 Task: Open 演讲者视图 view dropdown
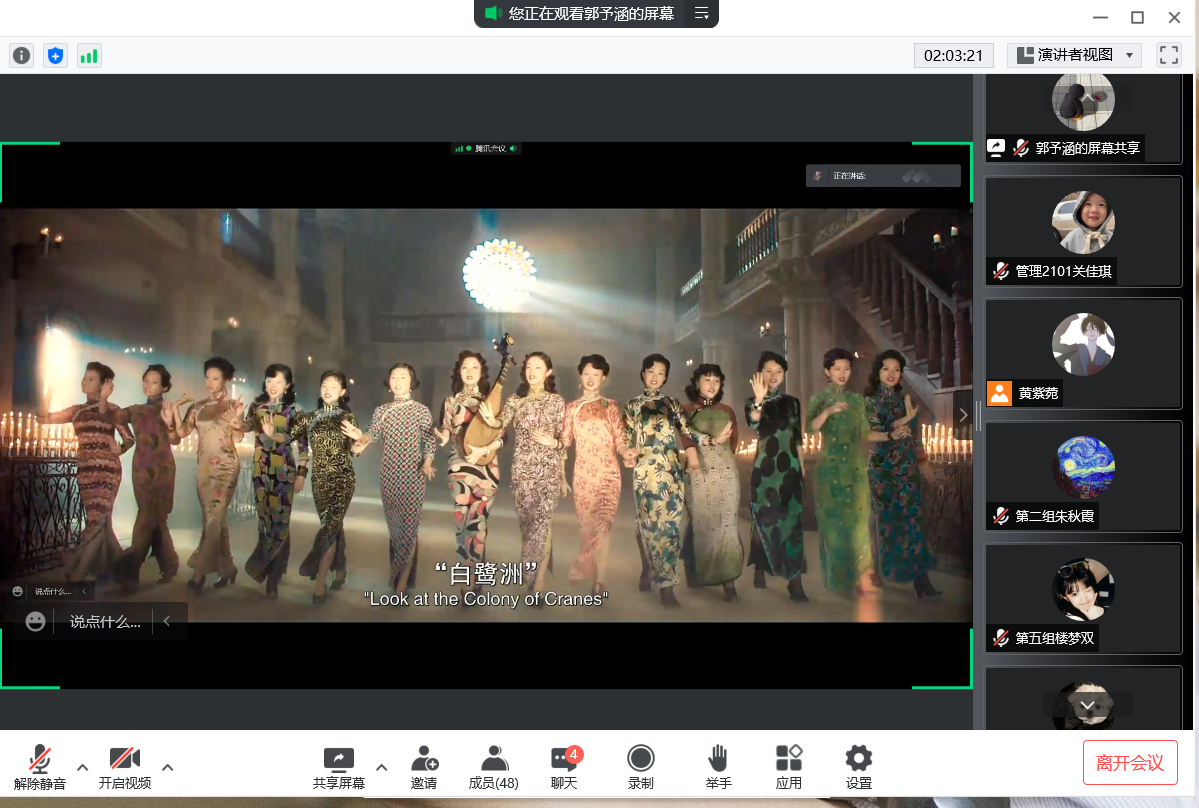tap(1074, 55)
